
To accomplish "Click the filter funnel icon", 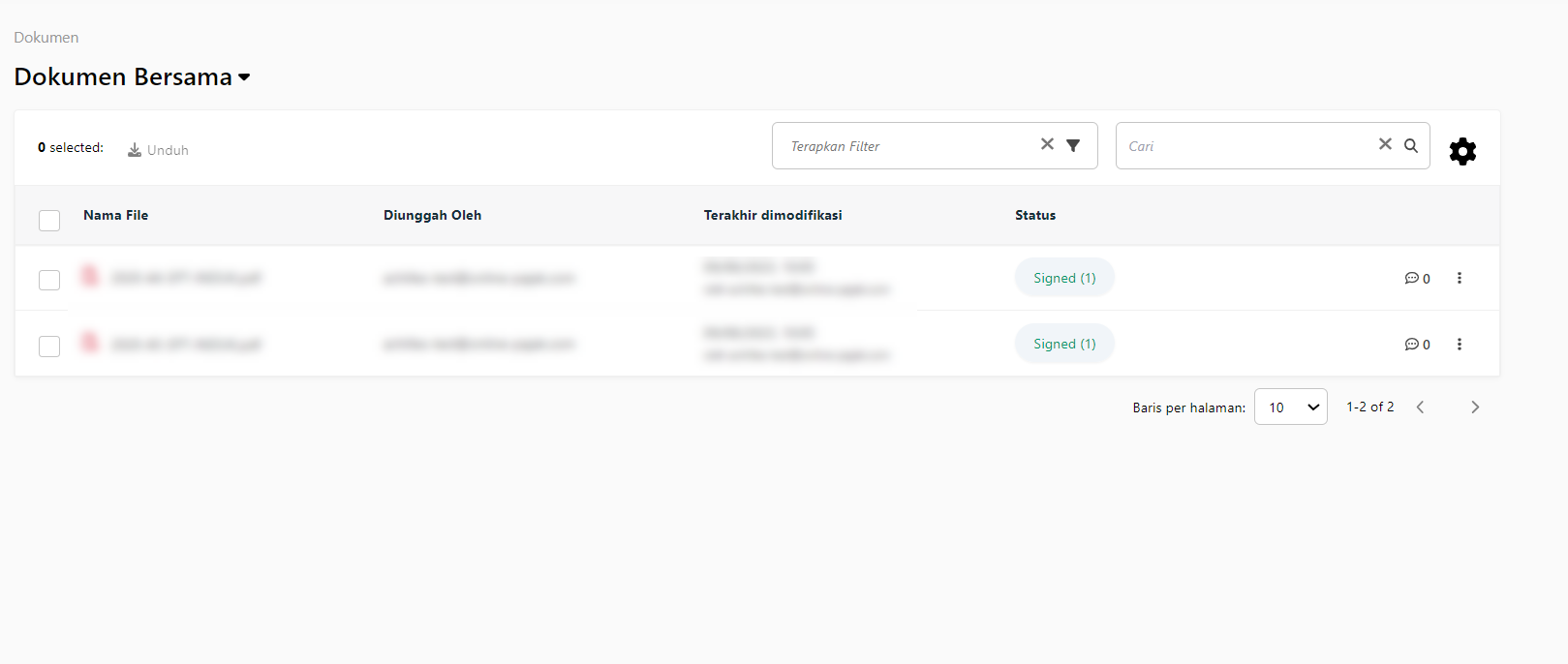I will [1073, 145].
